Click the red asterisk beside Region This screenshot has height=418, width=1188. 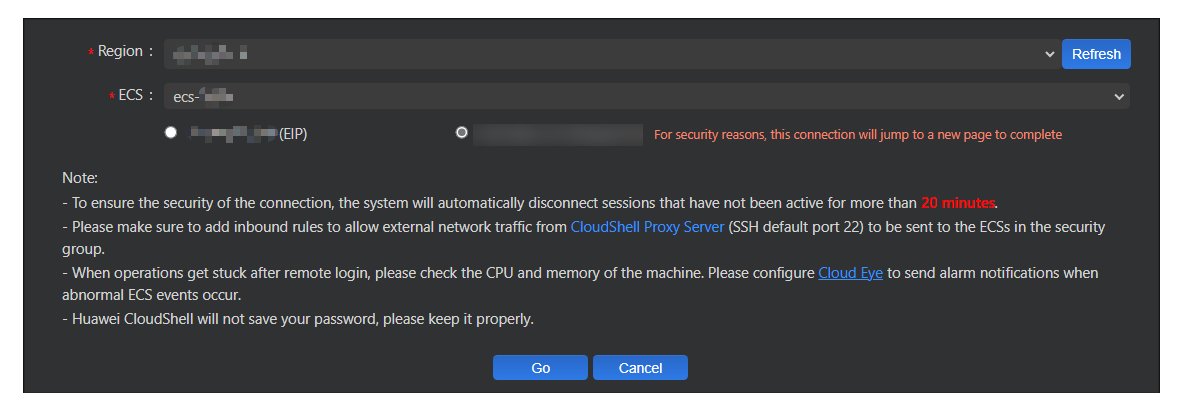pos(92,53)
